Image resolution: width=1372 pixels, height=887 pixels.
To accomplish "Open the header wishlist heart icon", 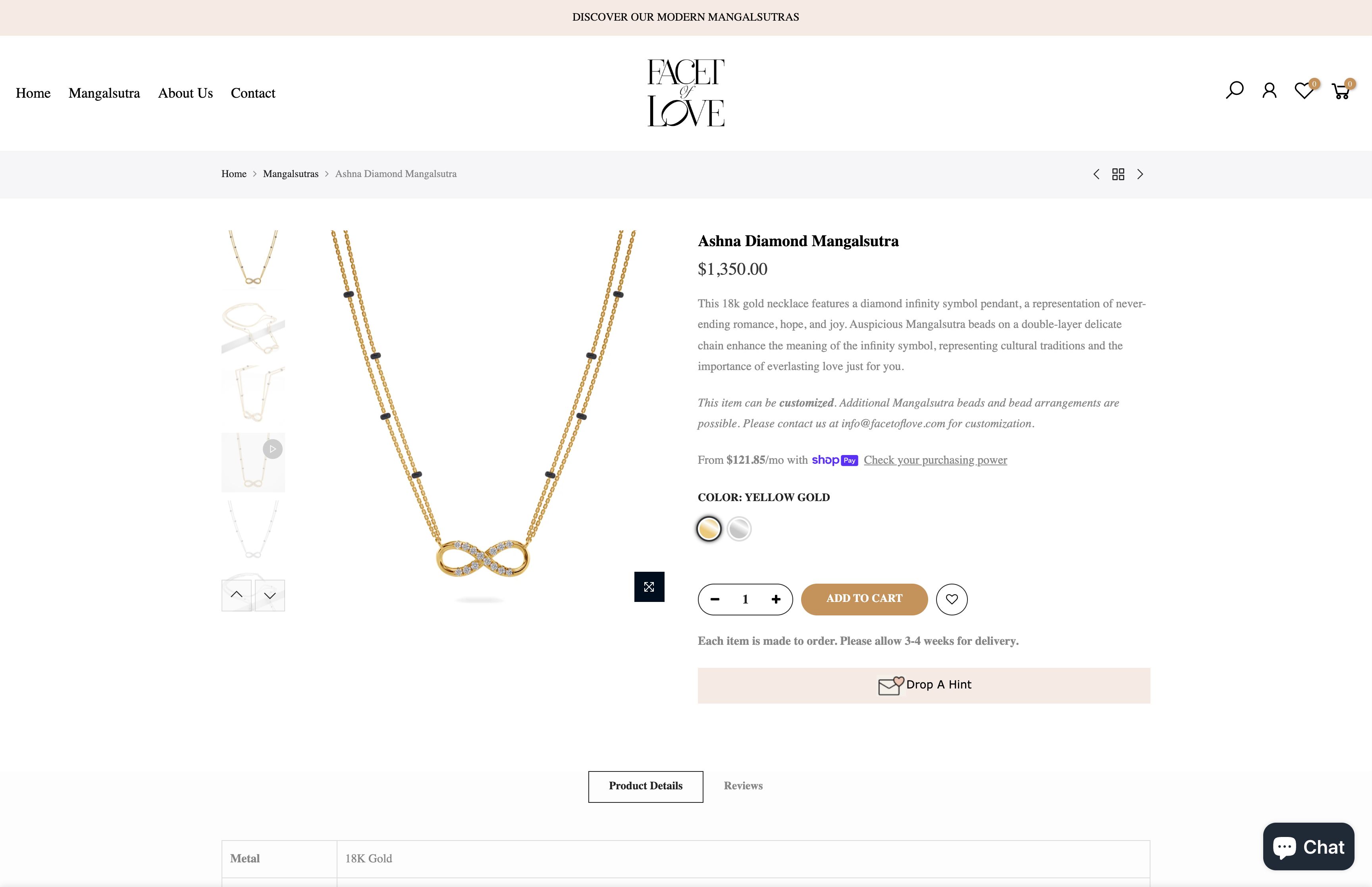I will point(1303,91).
